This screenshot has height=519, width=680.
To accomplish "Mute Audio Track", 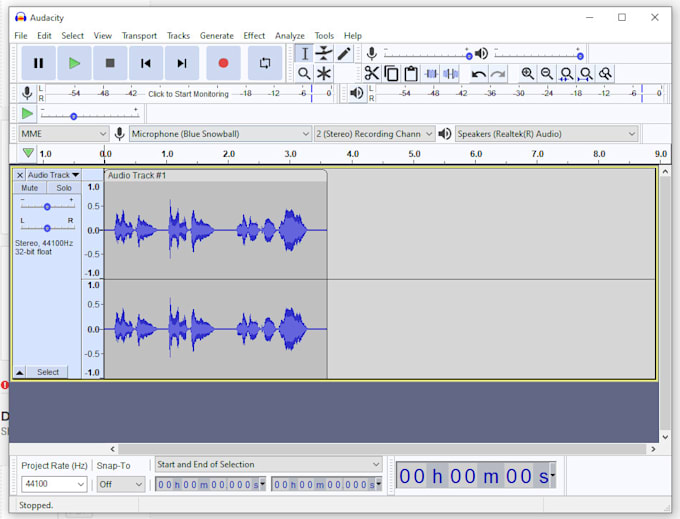I will pyautogui.click(x=30, y=188).
